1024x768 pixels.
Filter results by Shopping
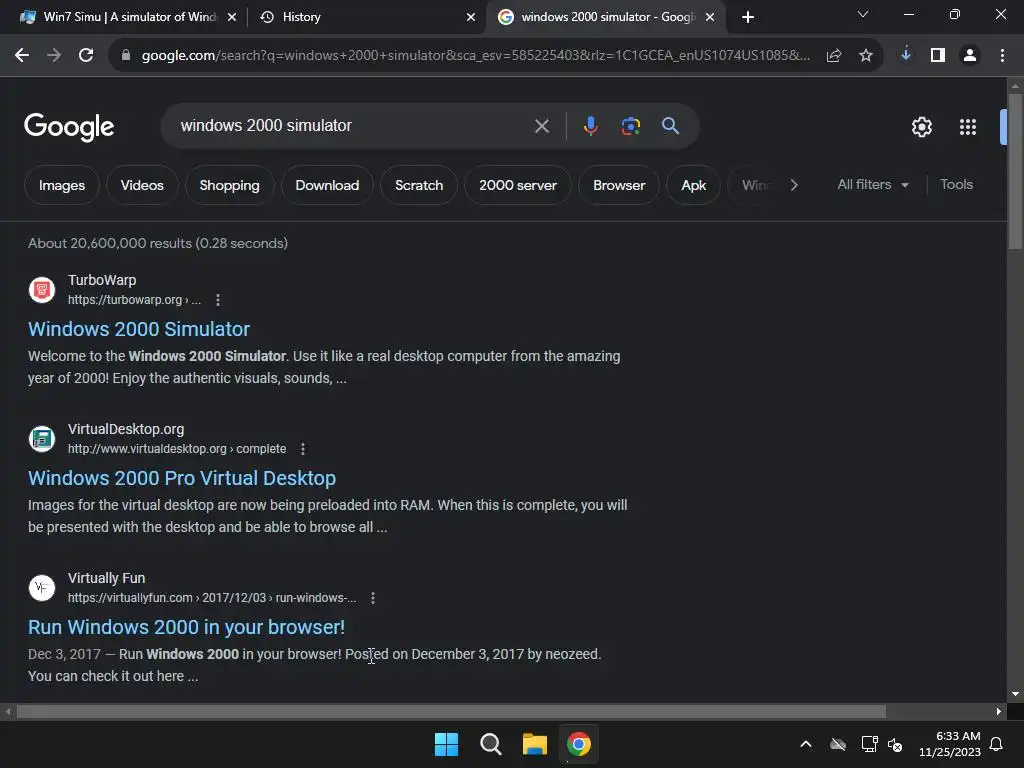coord(229,185)
